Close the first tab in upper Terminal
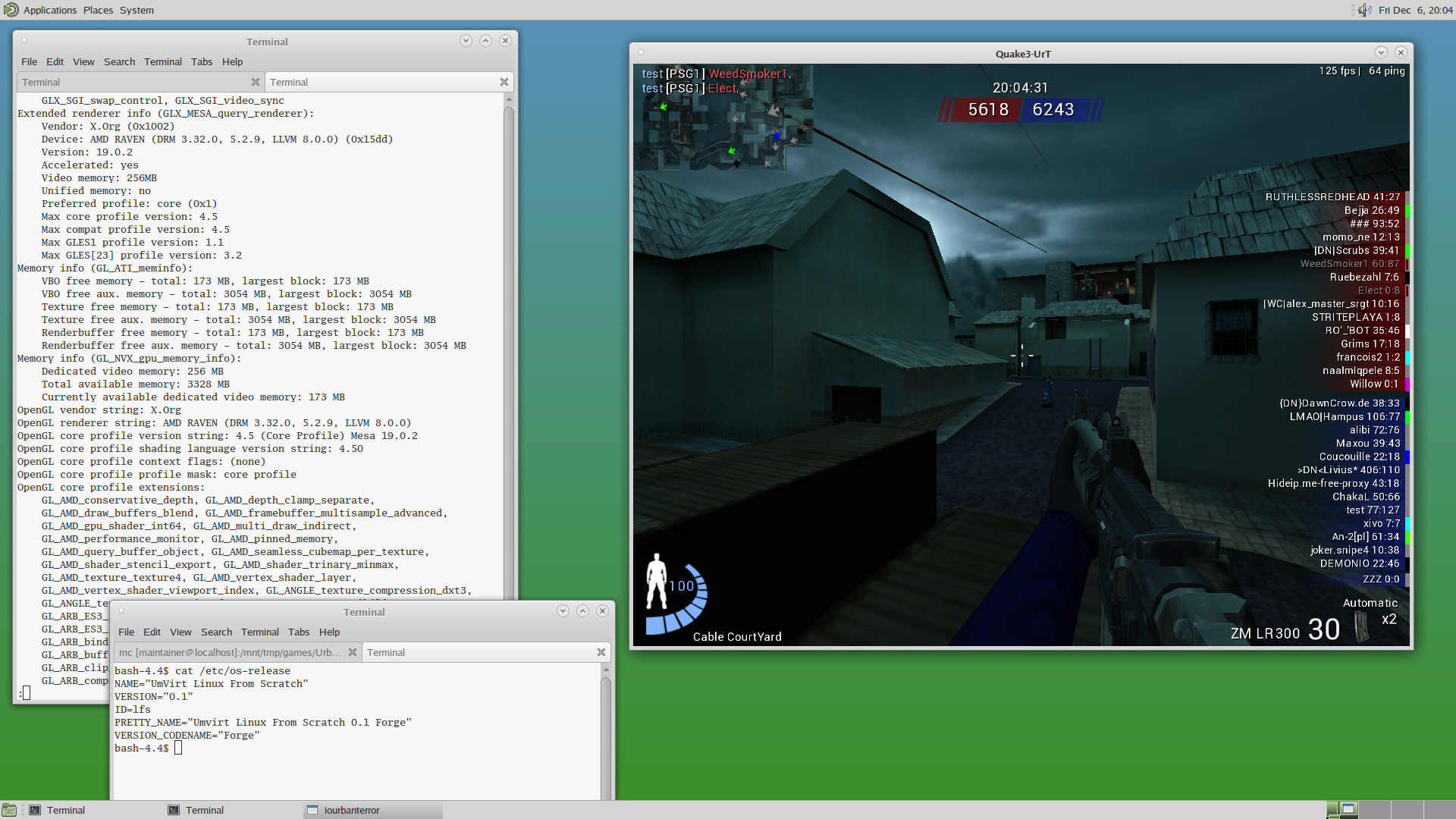Image resolution: width=1456 pixels, height=819 pixels. [x=255, y=82]
